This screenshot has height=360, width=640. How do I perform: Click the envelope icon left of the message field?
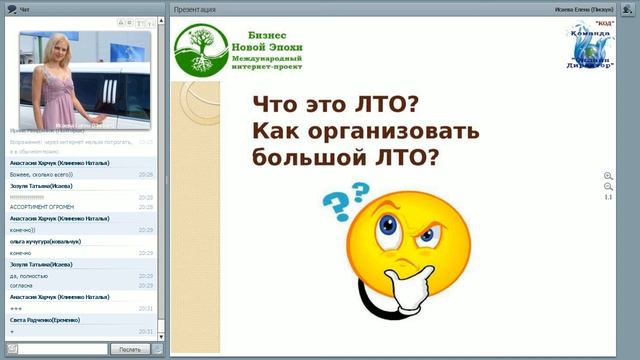(x=12, y=349)
